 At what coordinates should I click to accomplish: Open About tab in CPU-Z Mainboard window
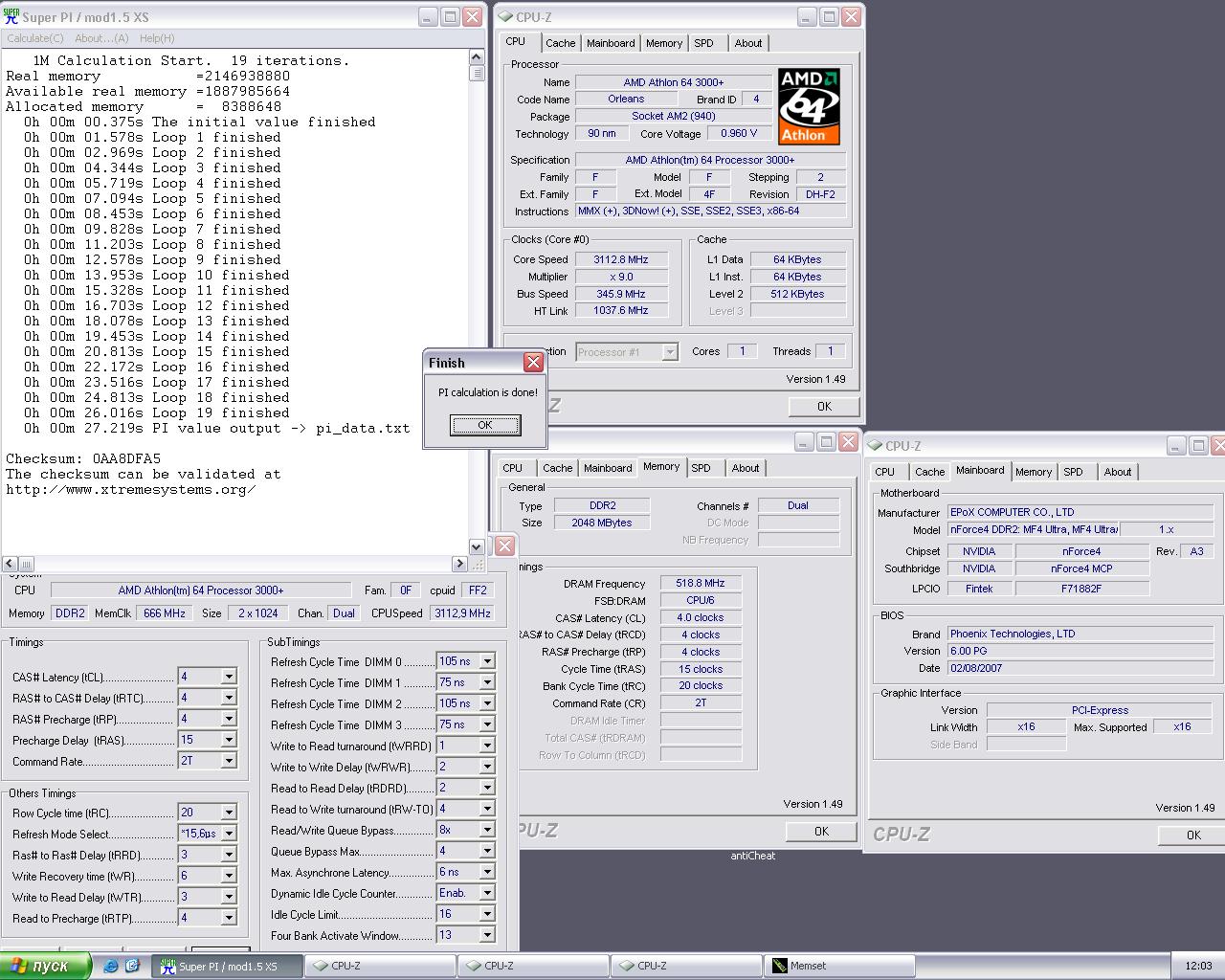[x=1118, y=472]
